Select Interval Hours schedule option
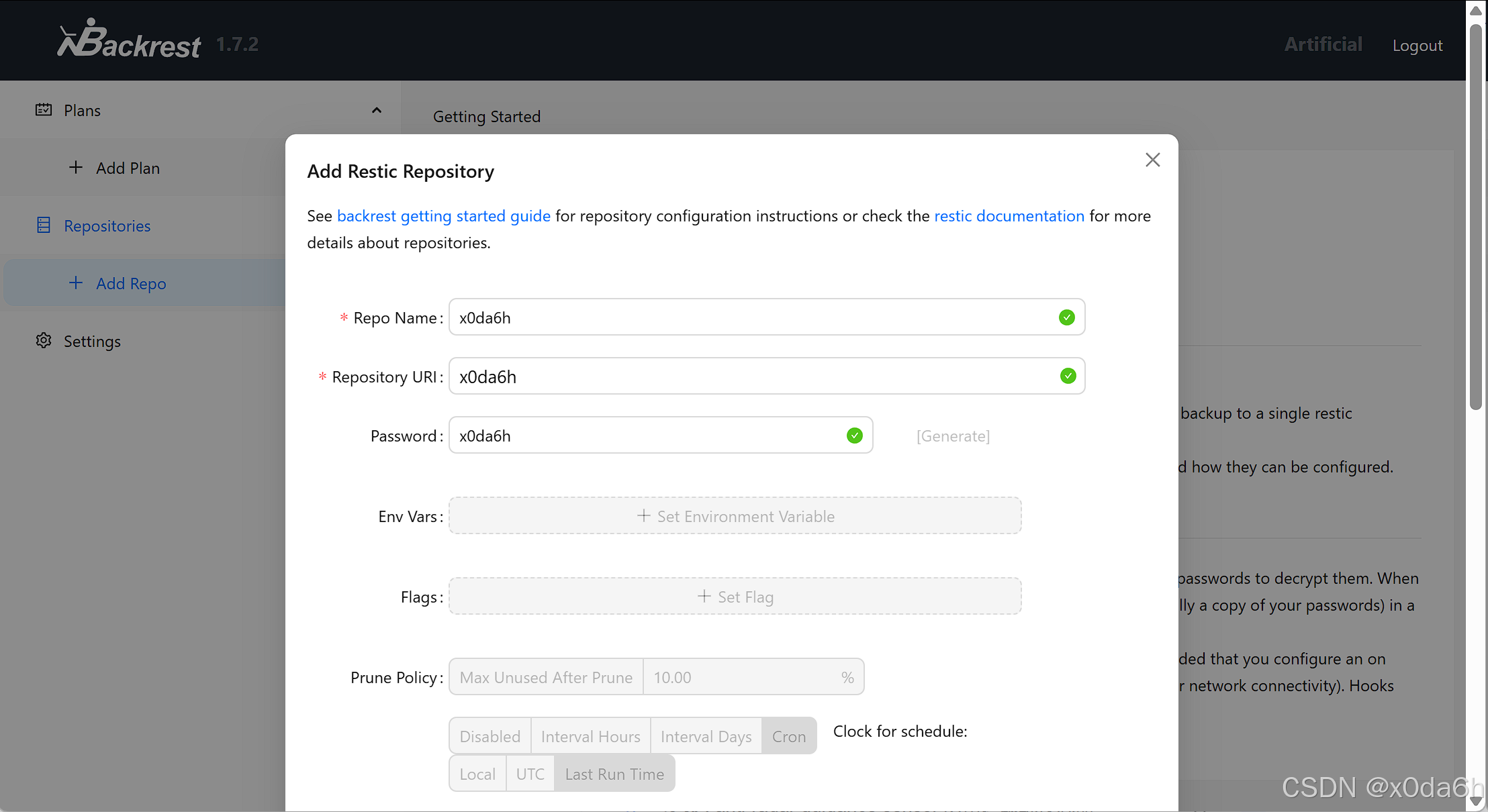This screenshot has height=812, width=1488. (x=590, y=736)
